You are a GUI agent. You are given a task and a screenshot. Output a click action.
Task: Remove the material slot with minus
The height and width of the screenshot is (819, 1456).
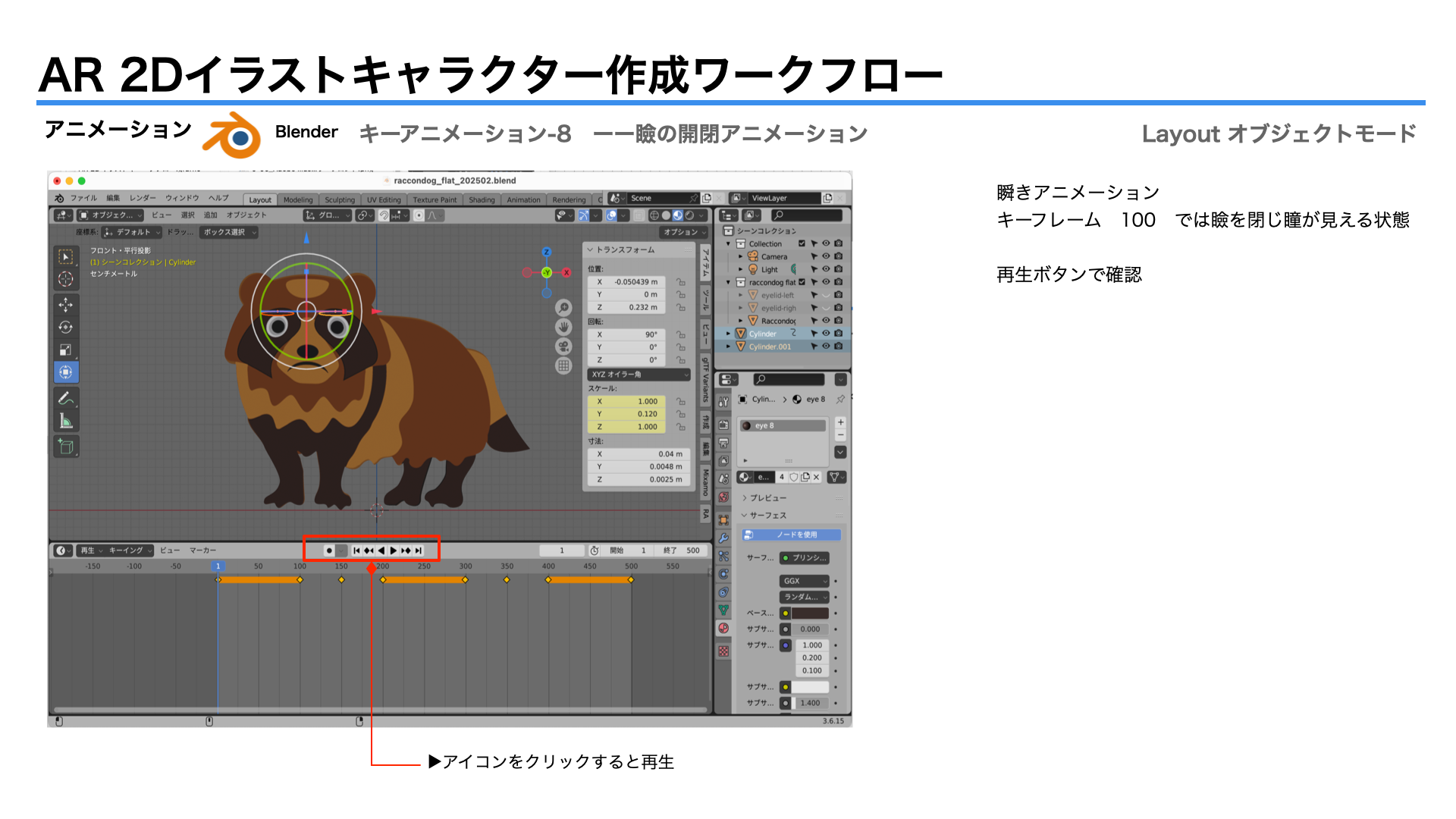(x=840, y=435)
